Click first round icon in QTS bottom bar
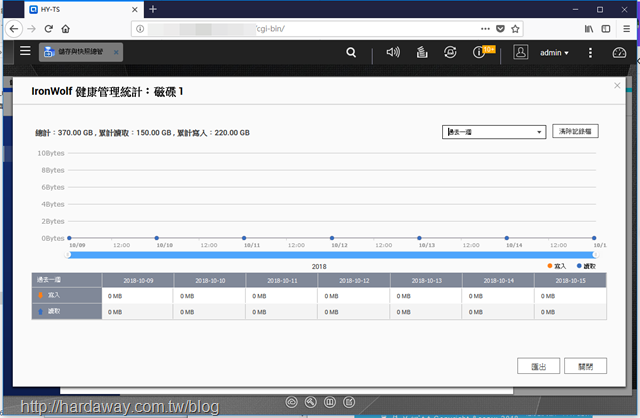Viewport: 640px width, 418px height. coord(291,402)
